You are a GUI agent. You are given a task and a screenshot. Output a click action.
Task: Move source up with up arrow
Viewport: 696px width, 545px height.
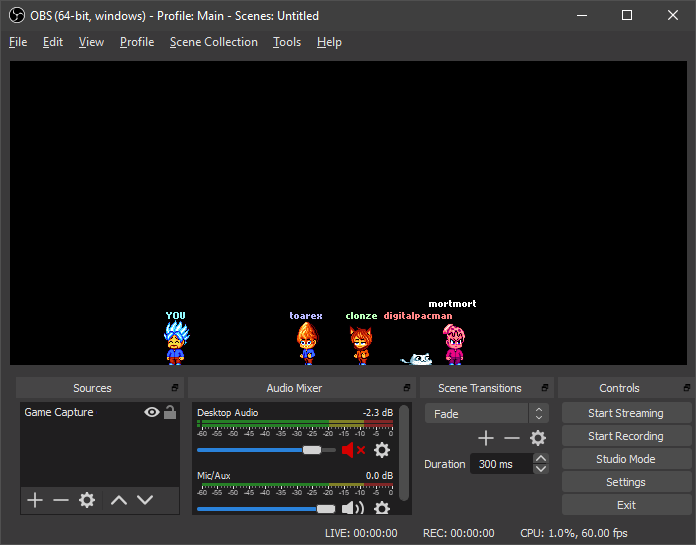point(119,500)
